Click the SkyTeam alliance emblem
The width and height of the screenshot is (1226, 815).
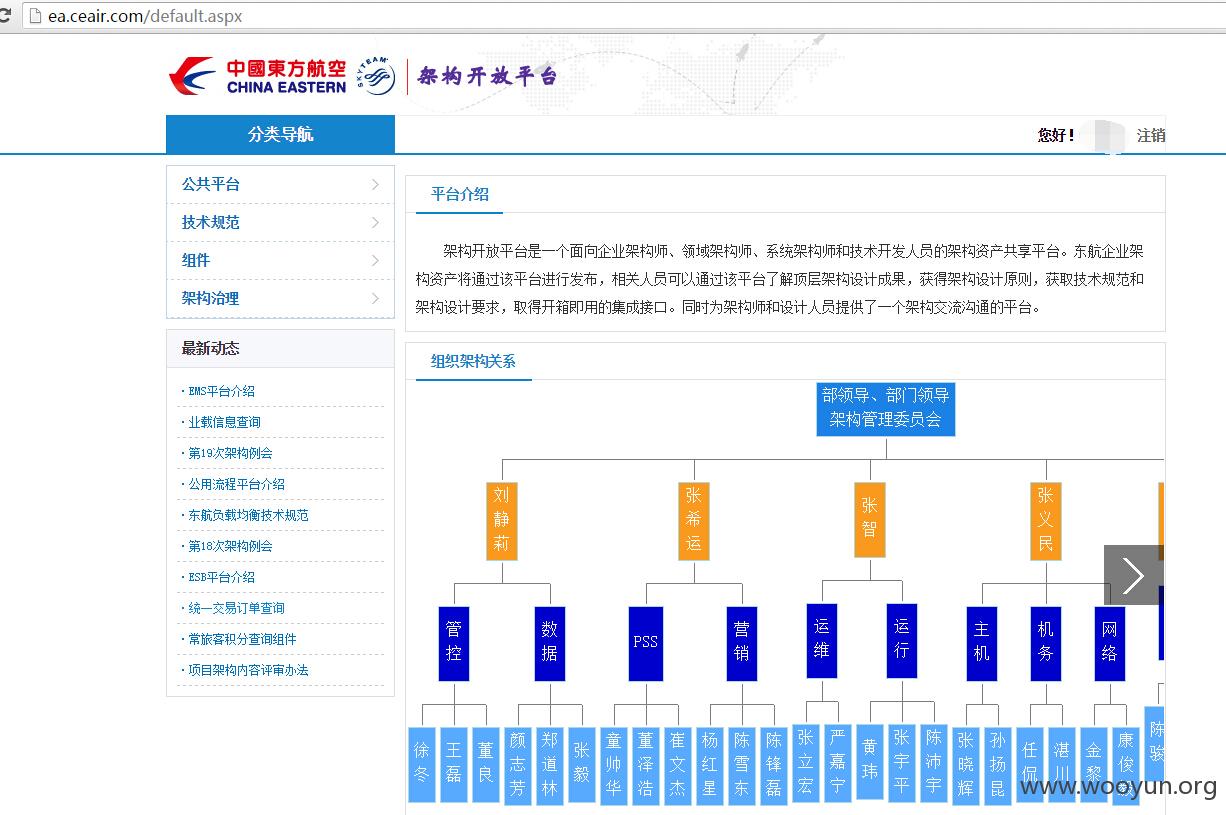coord(376,77)
